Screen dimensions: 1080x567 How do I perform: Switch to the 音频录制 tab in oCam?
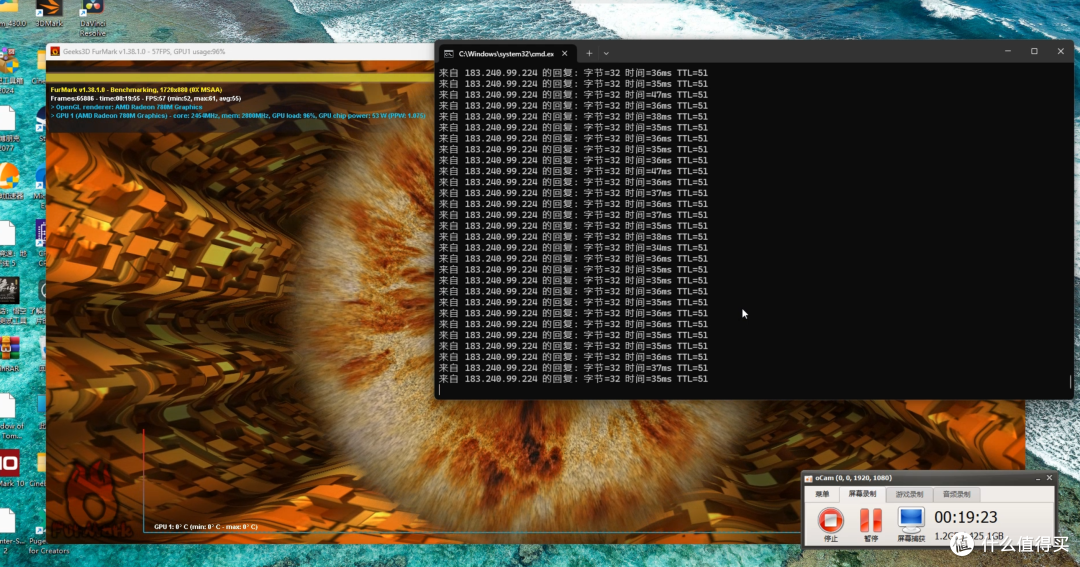(x=956, y=494)
